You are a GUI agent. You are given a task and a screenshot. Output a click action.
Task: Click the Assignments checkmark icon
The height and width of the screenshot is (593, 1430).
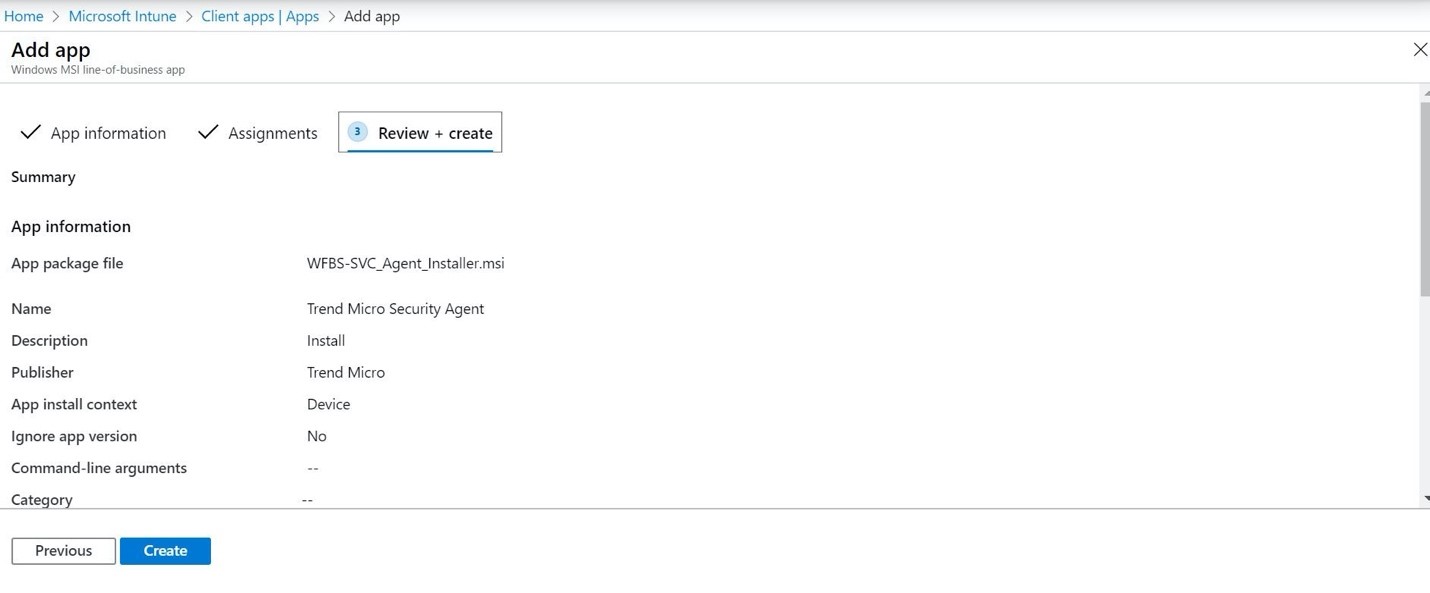pos(208,132)
